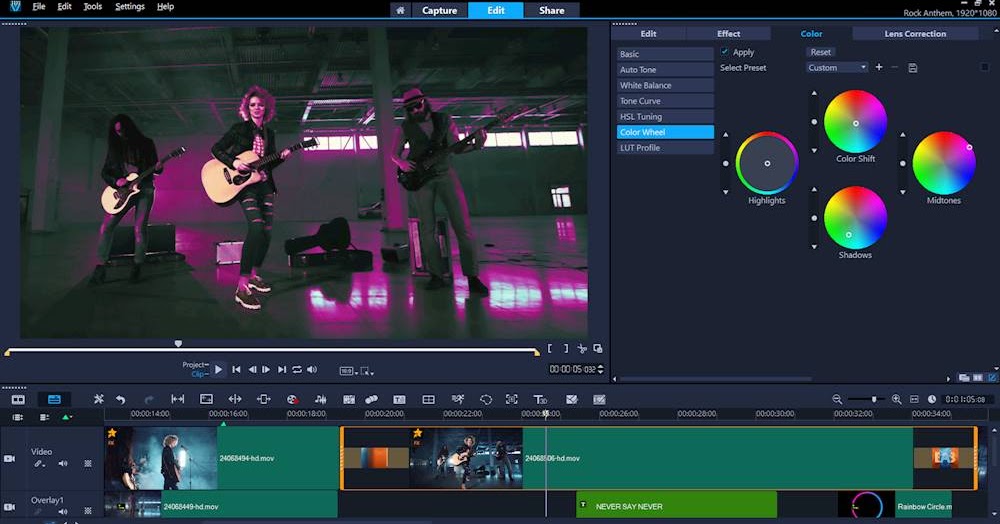Click the undo arrow in timeline toolbar
Screen dimensions: 1000x524
[x=120, y=399]
